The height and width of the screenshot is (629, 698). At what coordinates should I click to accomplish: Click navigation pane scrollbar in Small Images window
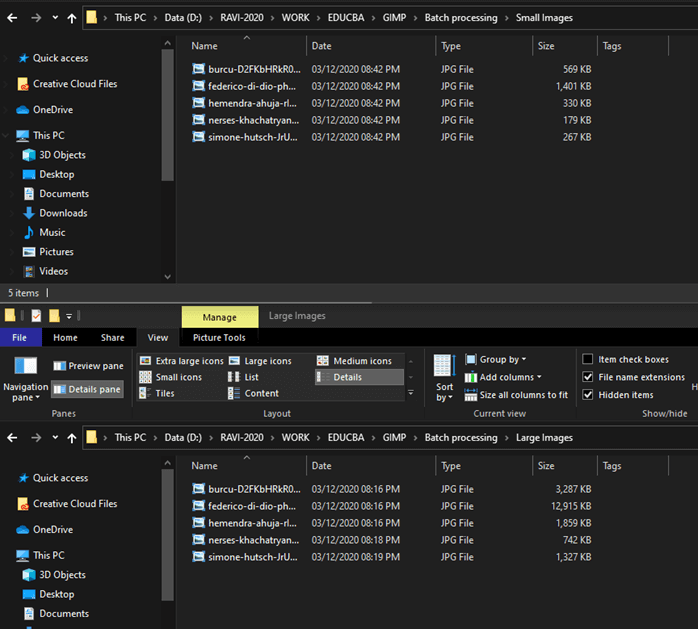point(167,115)
